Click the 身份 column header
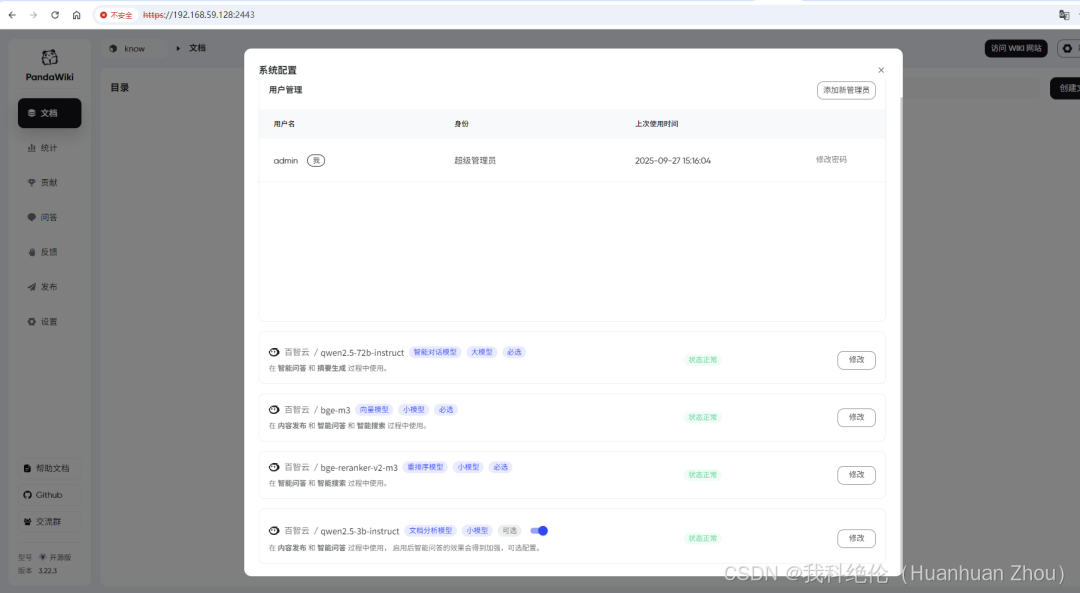This screenshot has height=593, width=1080. click(461, 124)
